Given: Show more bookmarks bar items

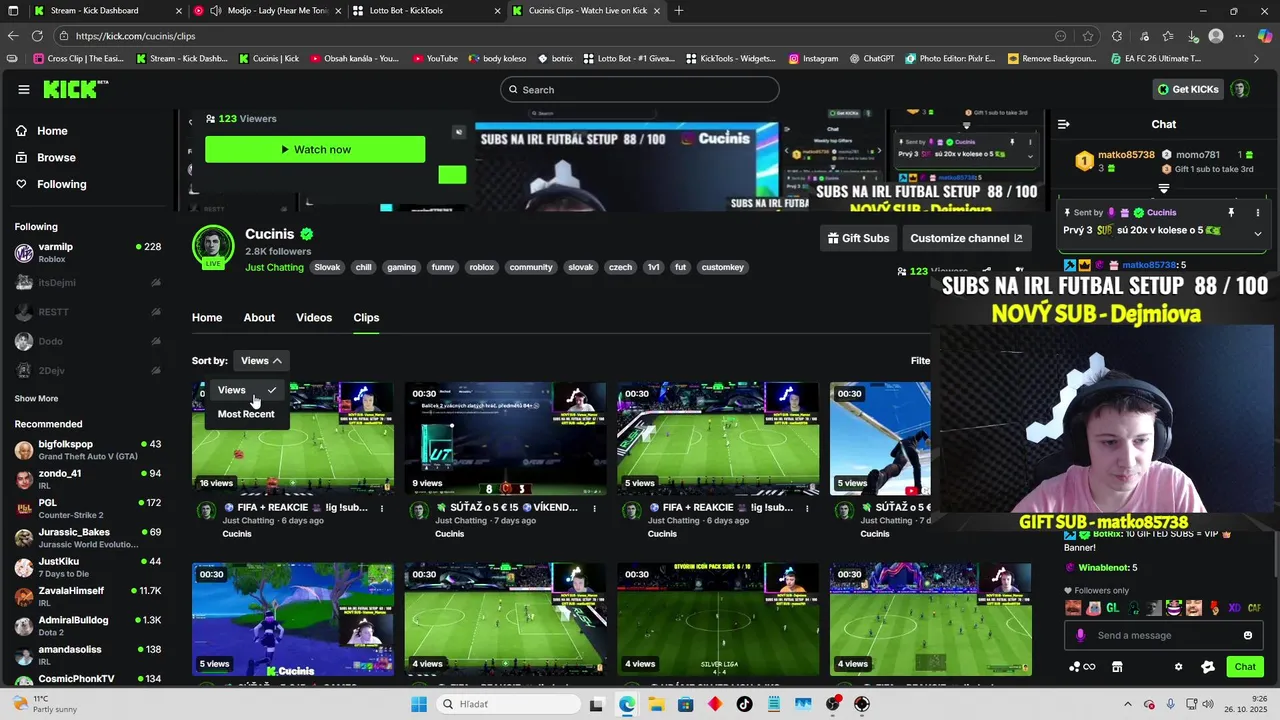Looking at the screenshot, I should (1257, 59).
